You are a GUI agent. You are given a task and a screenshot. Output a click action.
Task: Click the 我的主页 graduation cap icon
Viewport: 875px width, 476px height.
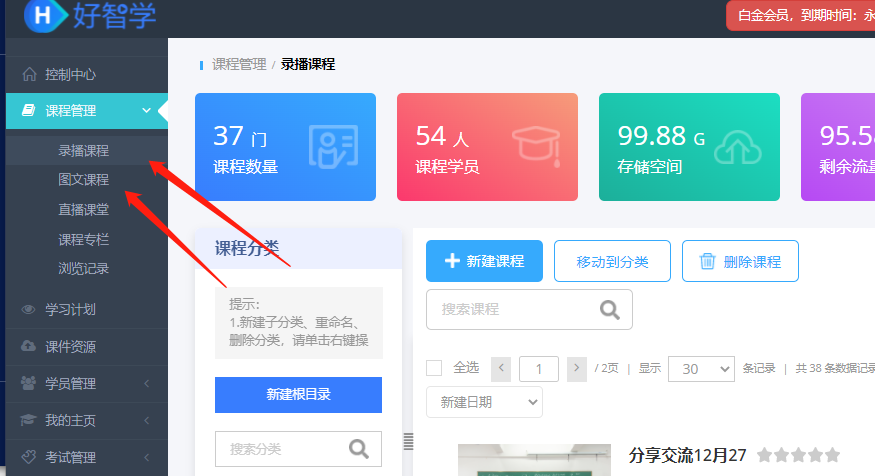(x=28, y=420)
